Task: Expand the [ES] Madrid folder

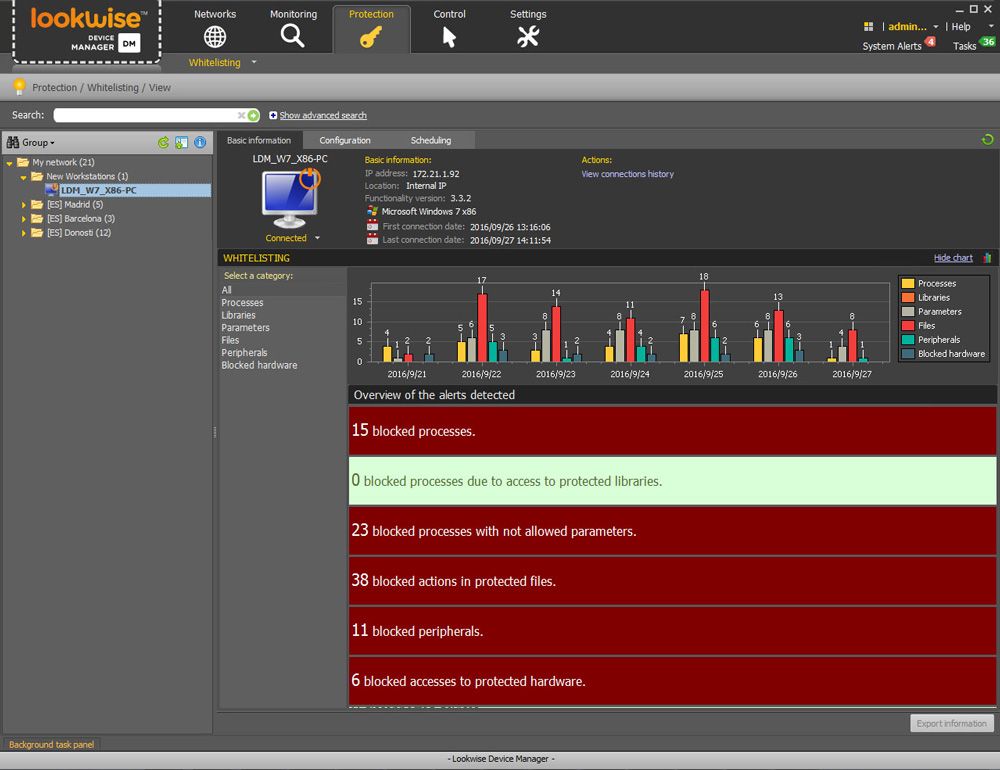Action: pos(25,205)
